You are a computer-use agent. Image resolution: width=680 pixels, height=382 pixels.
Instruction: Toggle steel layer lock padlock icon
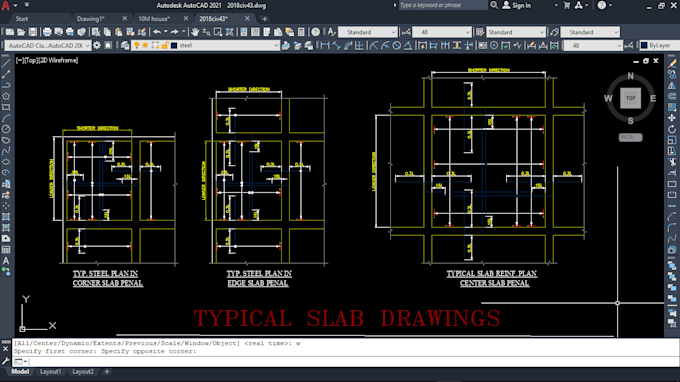165,46
